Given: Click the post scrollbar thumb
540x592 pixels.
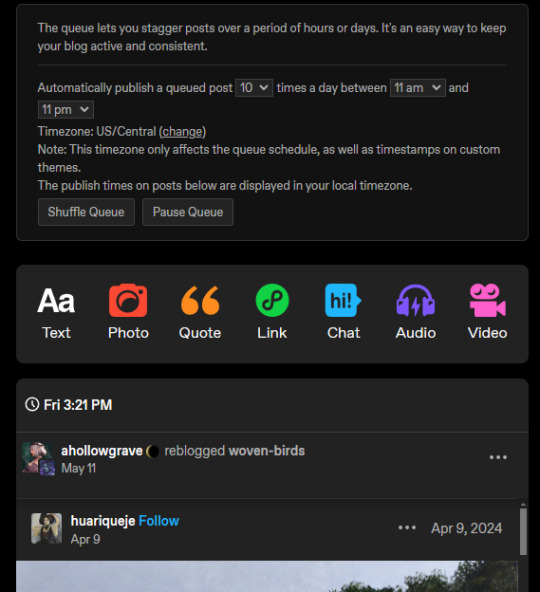Looking at the screenshot, I should click(x=523, y=532).
